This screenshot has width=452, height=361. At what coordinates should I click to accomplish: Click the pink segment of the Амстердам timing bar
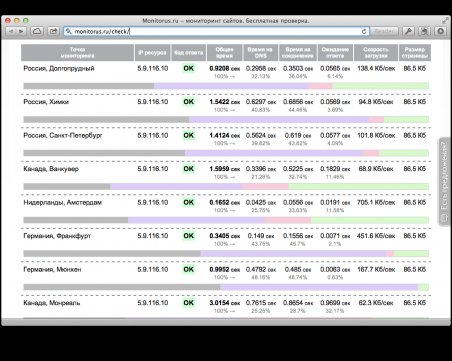(x=287, y=220)
